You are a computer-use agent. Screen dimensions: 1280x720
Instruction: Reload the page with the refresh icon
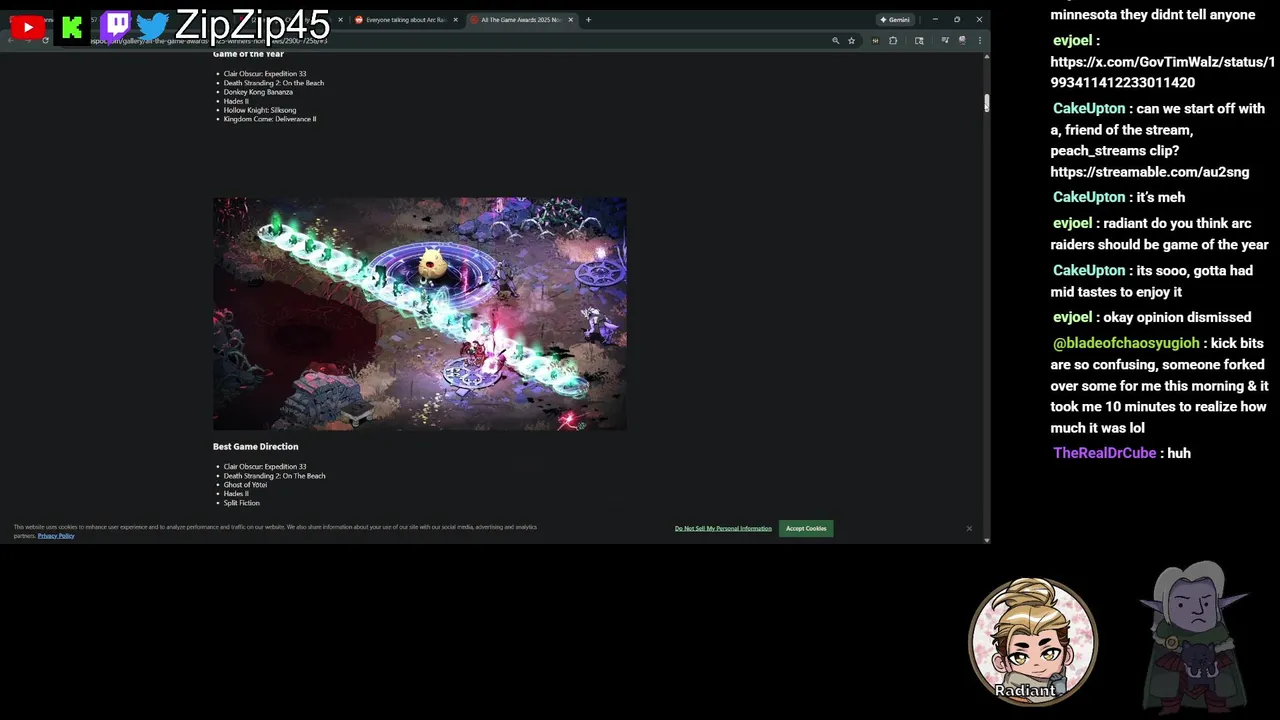click(45, 41)
